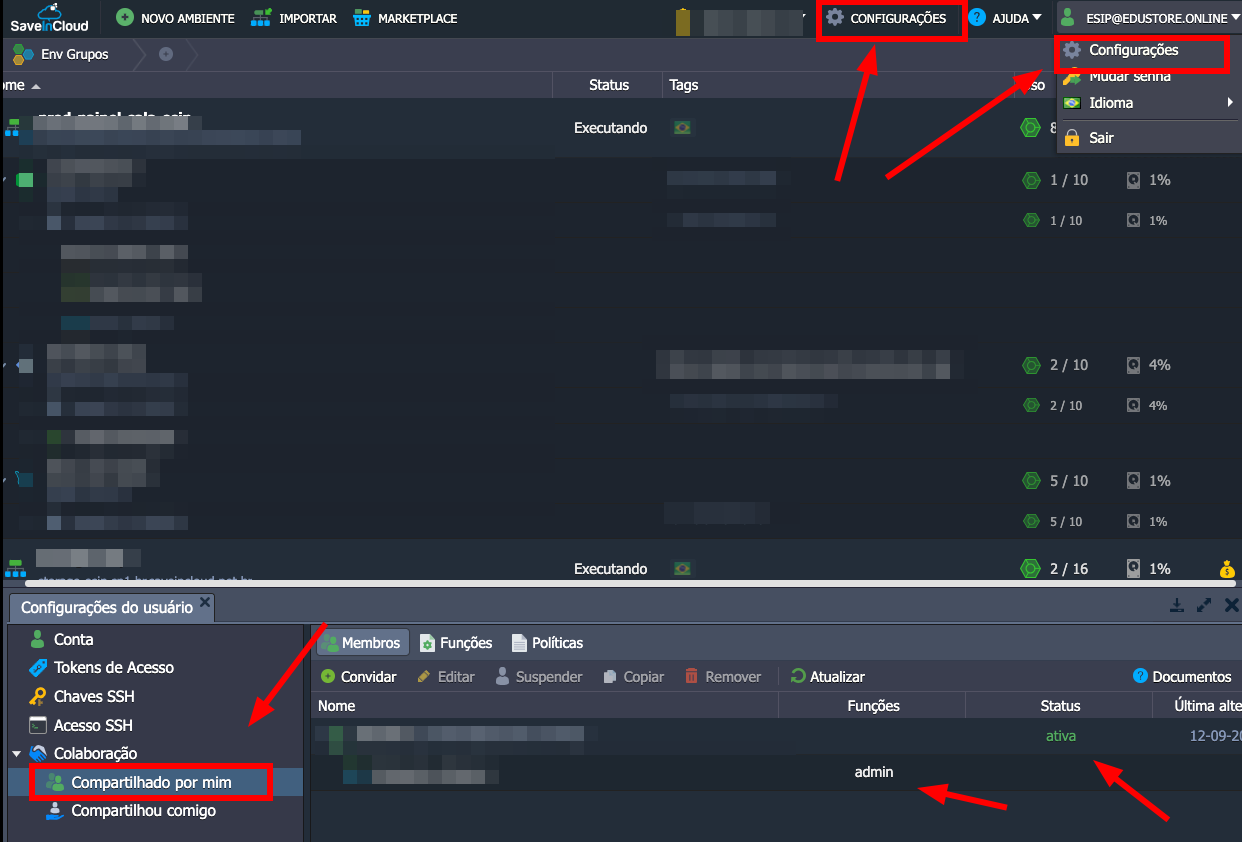Select Idioma submenu entry

pyautogui.click(x=1111, y=103)
